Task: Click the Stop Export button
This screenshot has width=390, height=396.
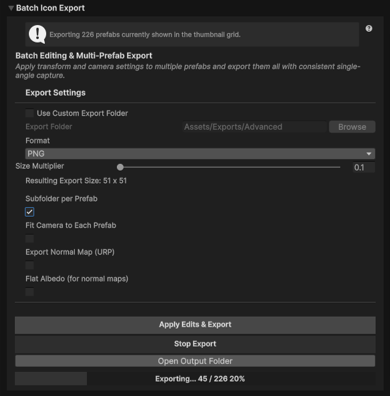Action: pos(195,344)
